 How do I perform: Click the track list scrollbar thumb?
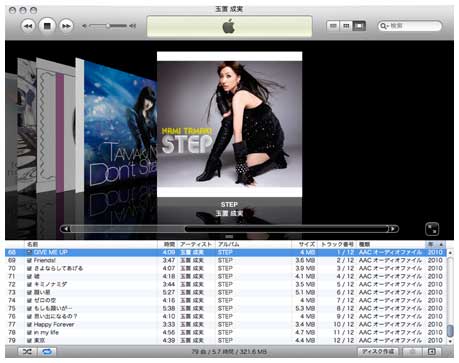point(450,331)
